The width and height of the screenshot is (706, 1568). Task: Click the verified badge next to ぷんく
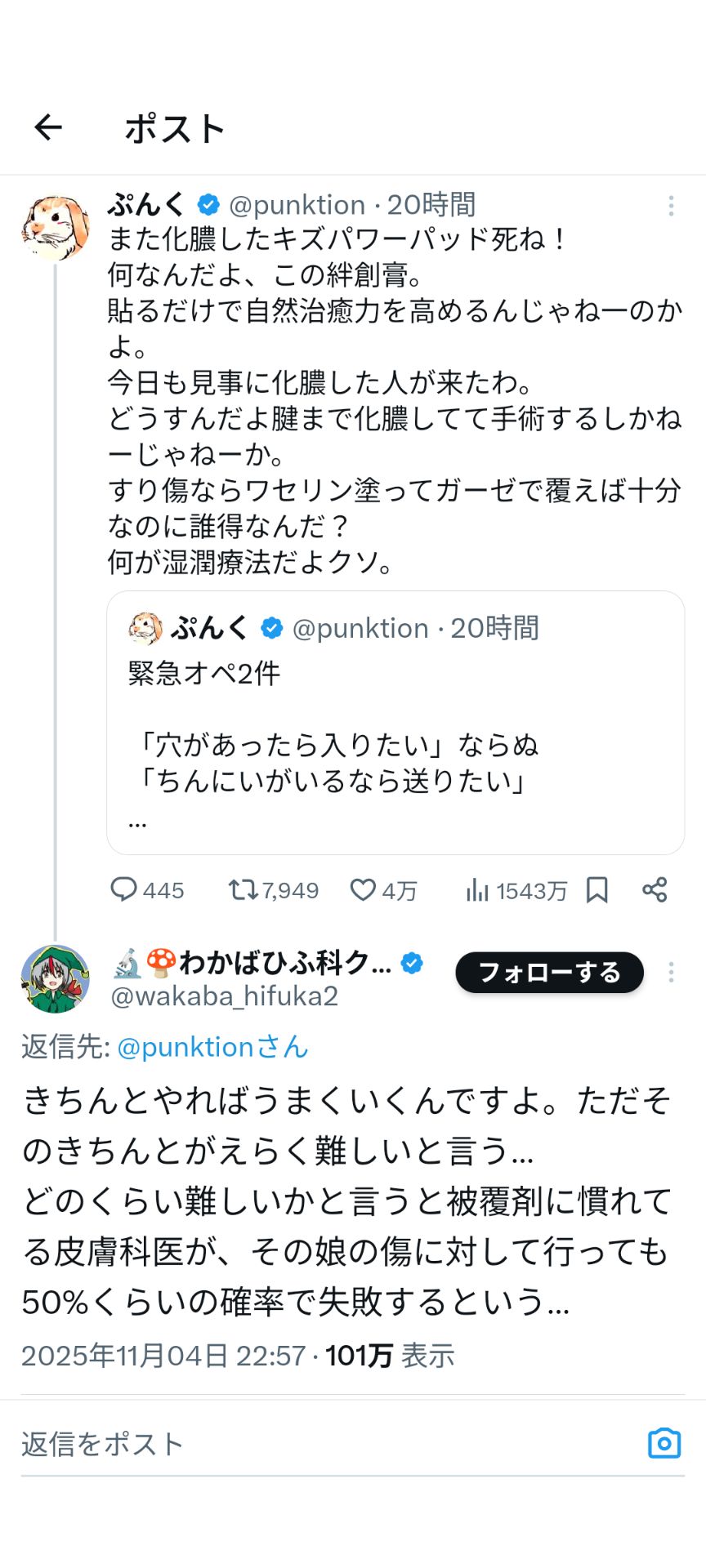click(207, 204)
